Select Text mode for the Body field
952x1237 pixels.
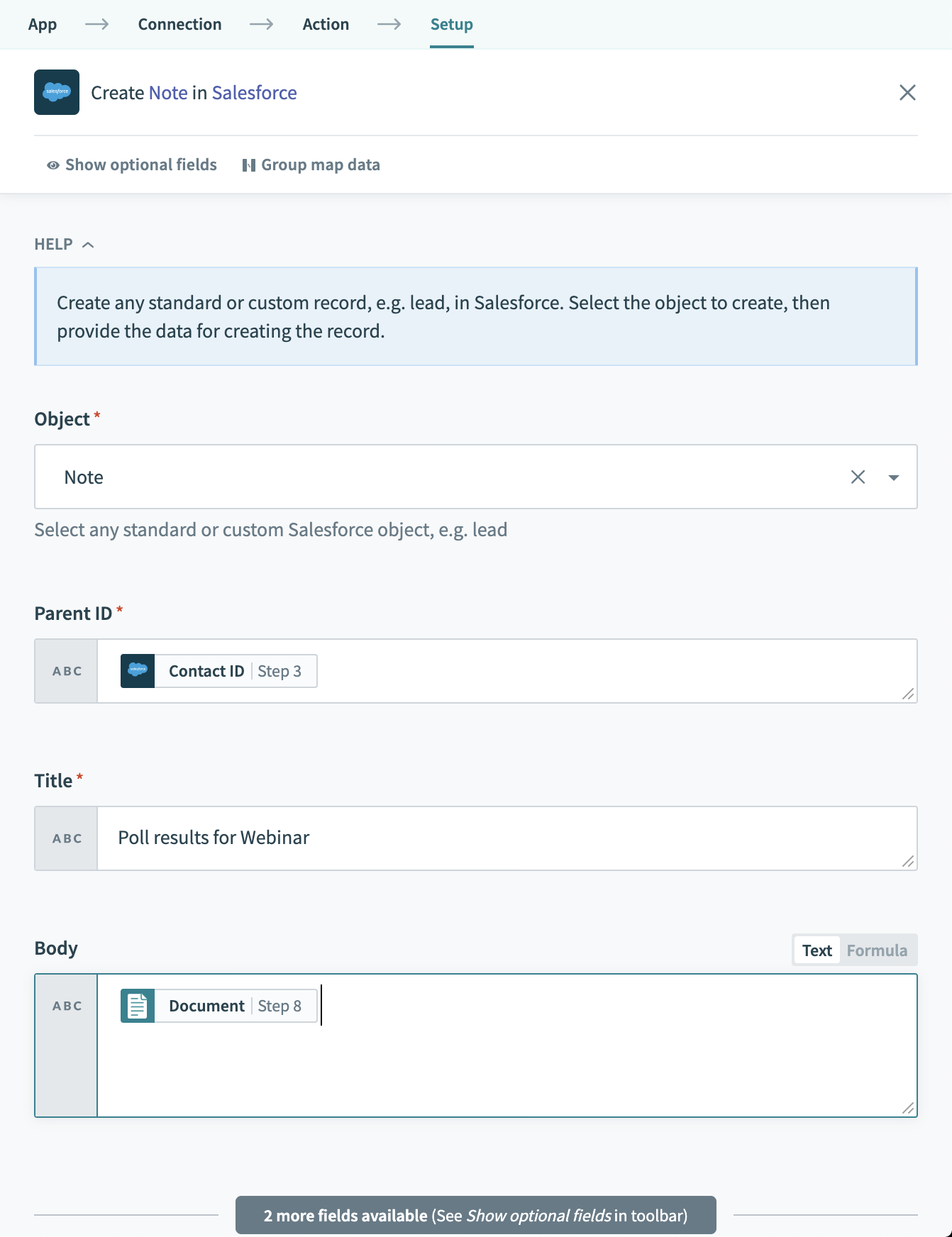point(817,950)
